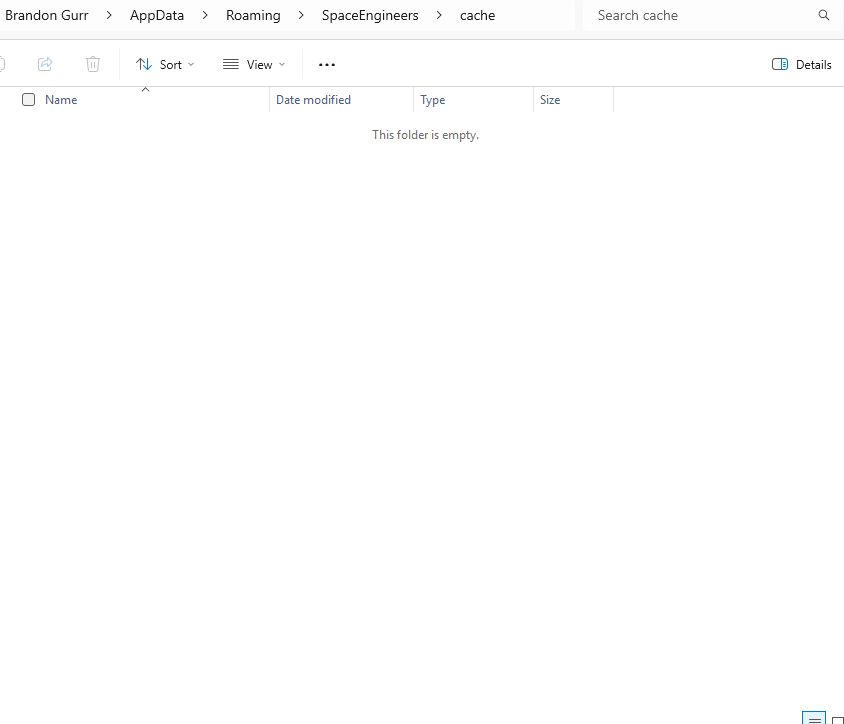Click the Delete trash can icon
844x724 pixels.
pyautogui.click(x=93, y=64)
